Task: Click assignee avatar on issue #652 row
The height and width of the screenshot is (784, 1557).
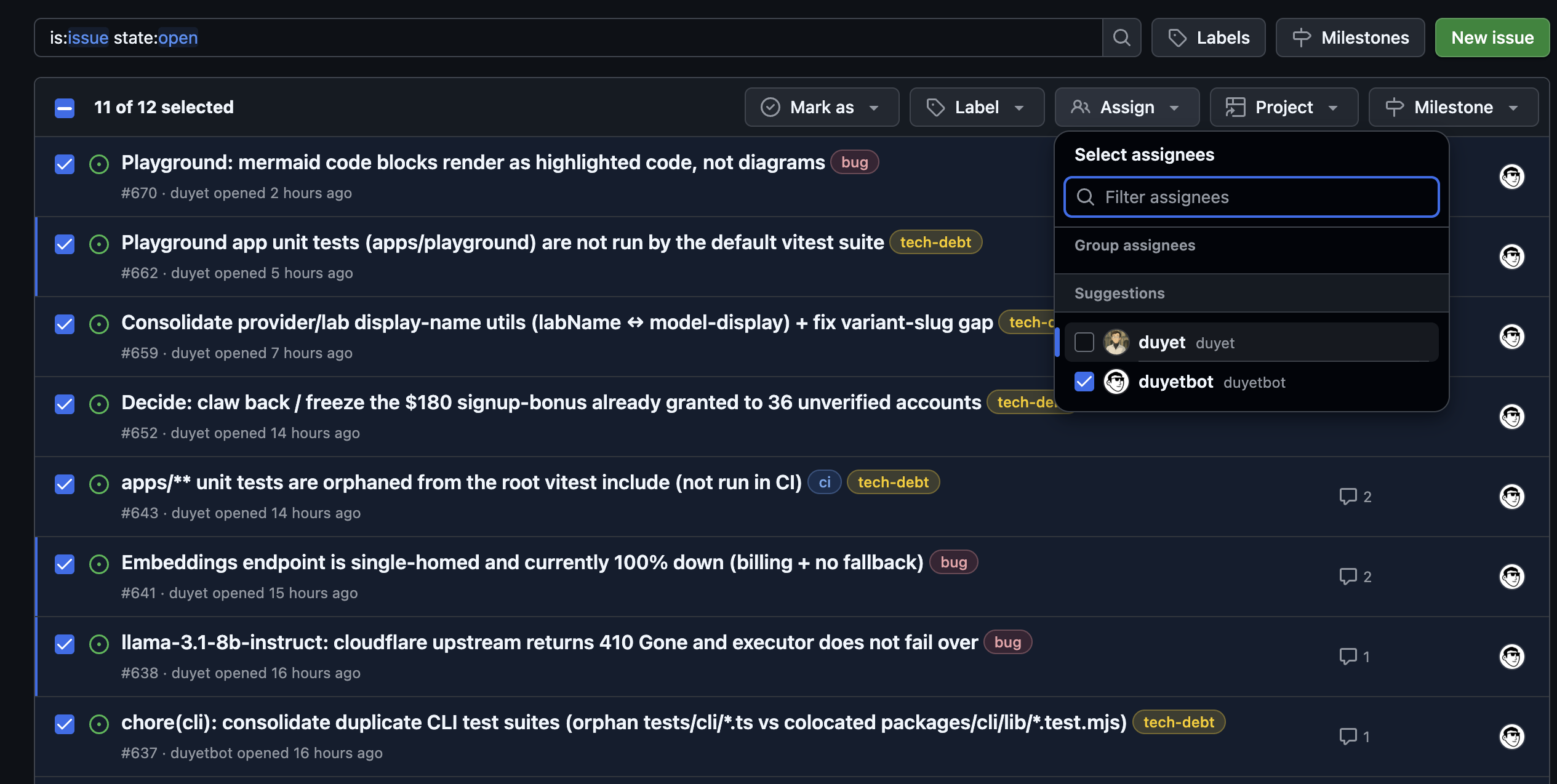Action: point(1511,417)
